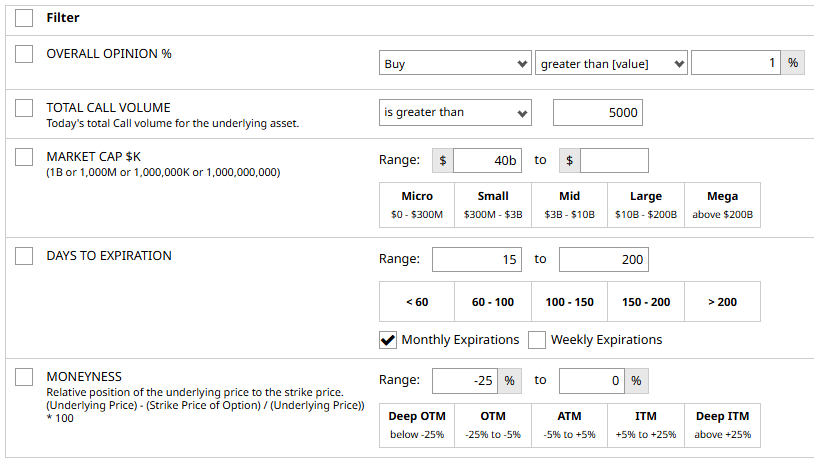The width and height of the screenshot is (814, 458).
Task: Pick the Mega market cap preset
Action: point(722,205)
